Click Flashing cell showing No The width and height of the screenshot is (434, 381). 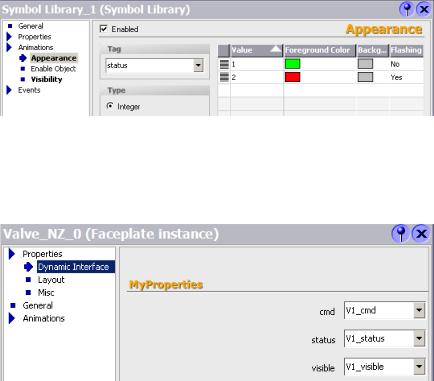406,64
